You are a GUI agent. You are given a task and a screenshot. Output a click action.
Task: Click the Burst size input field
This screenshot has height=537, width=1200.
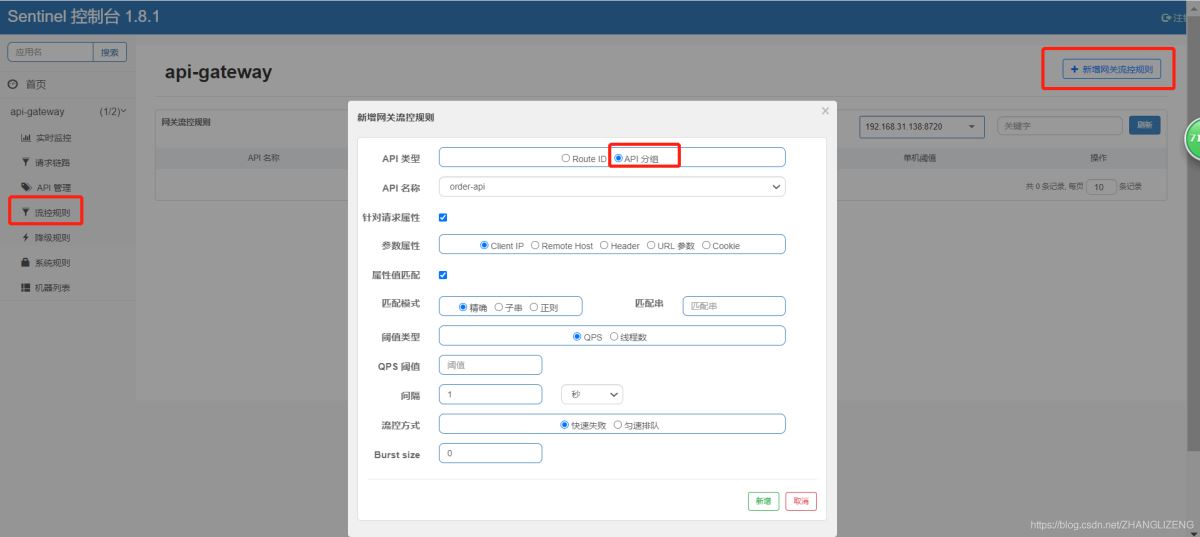(490, 453)
